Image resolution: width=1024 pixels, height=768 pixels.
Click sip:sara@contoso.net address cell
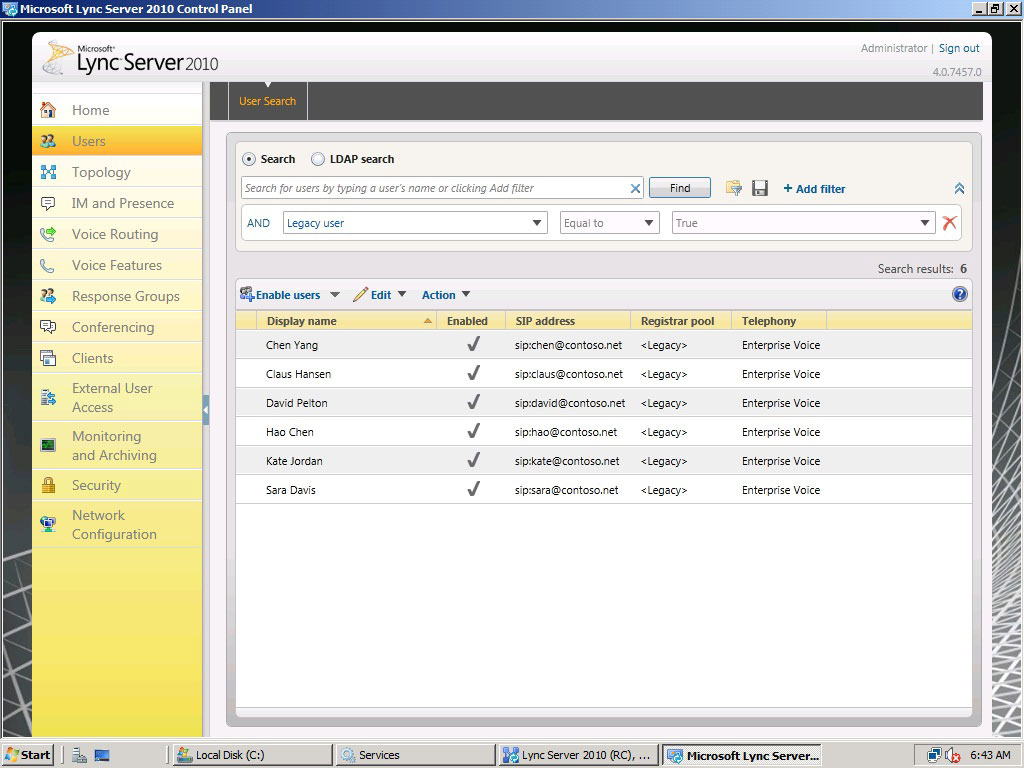tap(566, 490)
